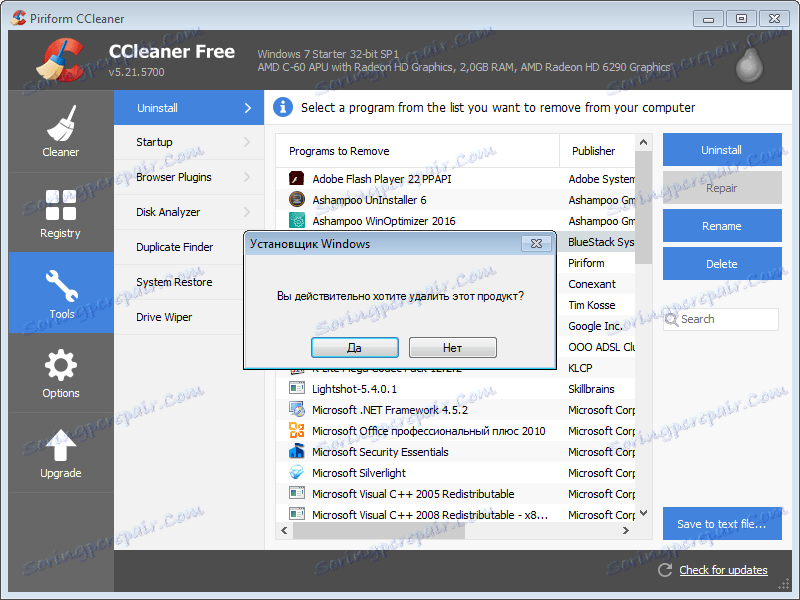Image resolution: width=800 pixels, height=600 pixels.
Task: Follow the Check for updates link
Action: tap(723, 570)
